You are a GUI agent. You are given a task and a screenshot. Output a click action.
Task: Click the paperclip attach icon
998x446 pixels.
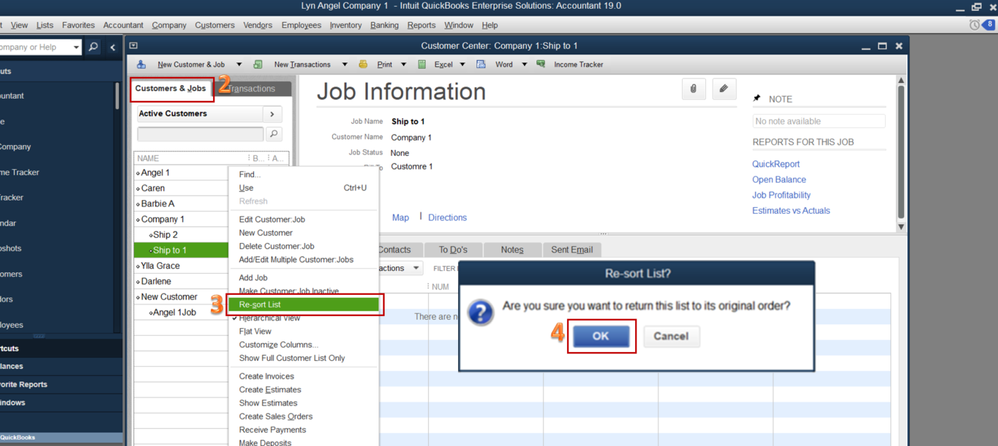(x=693, y=90)
